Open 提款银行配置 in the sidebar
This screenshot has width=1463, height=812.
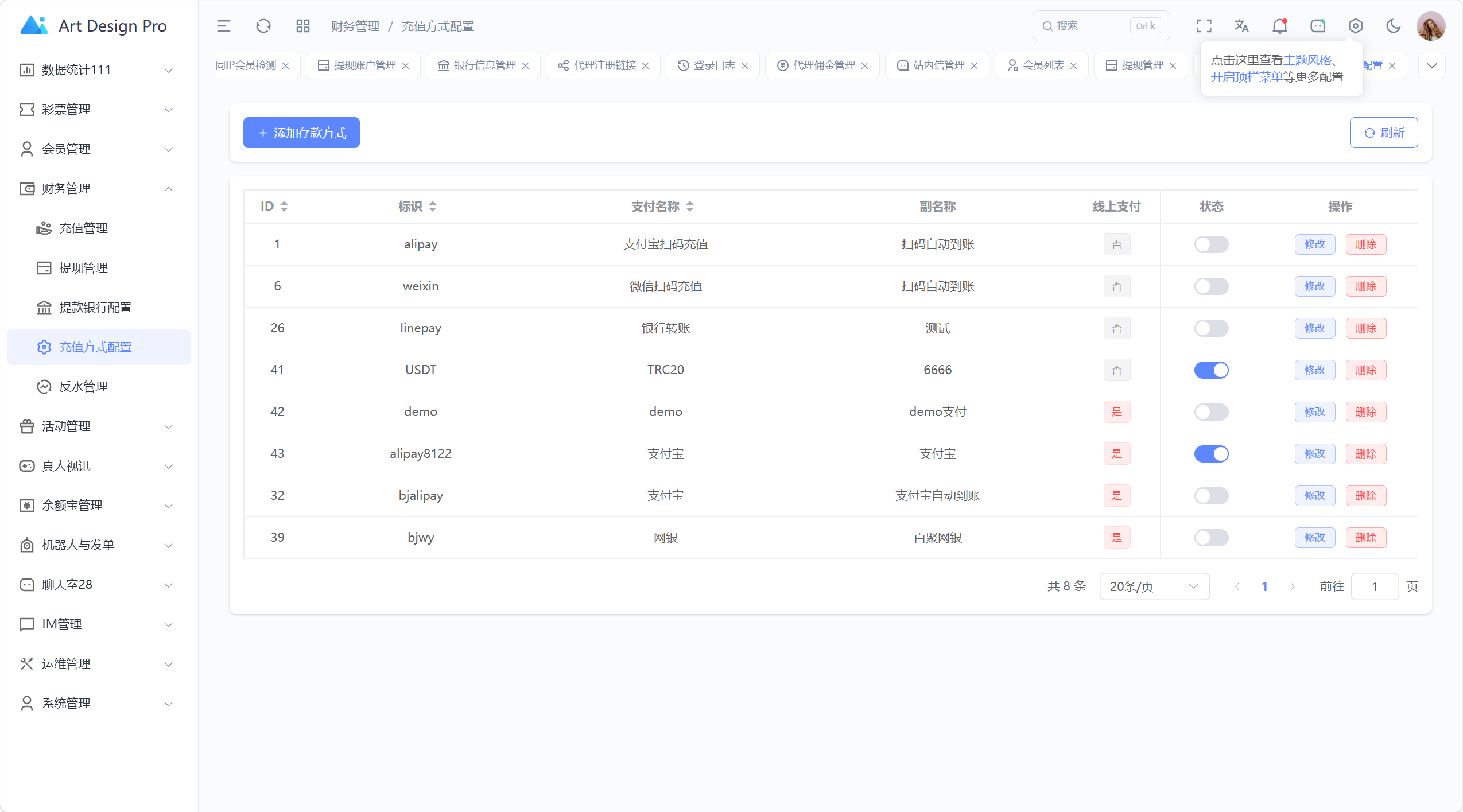pos(99,308)
